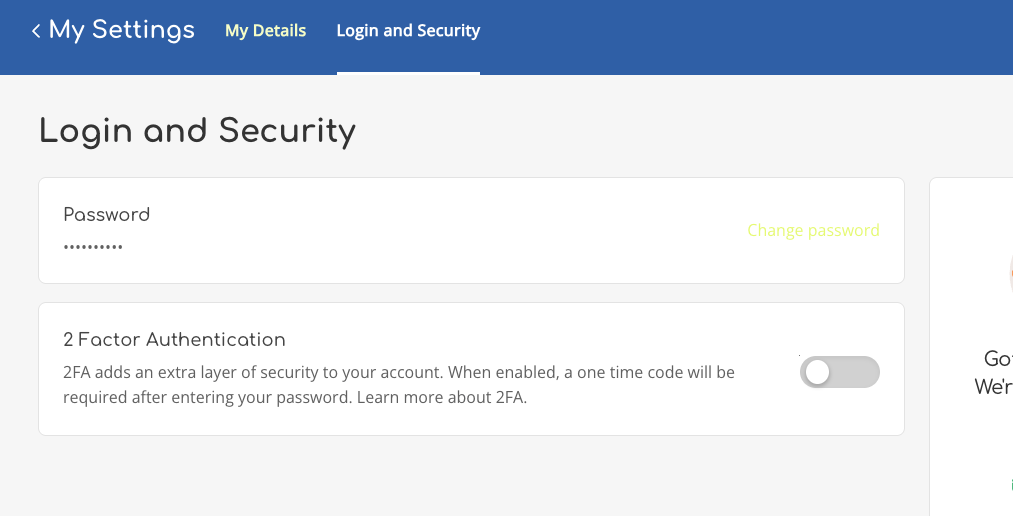
Task: Click the masked password dots
Action: click(93, 246)
